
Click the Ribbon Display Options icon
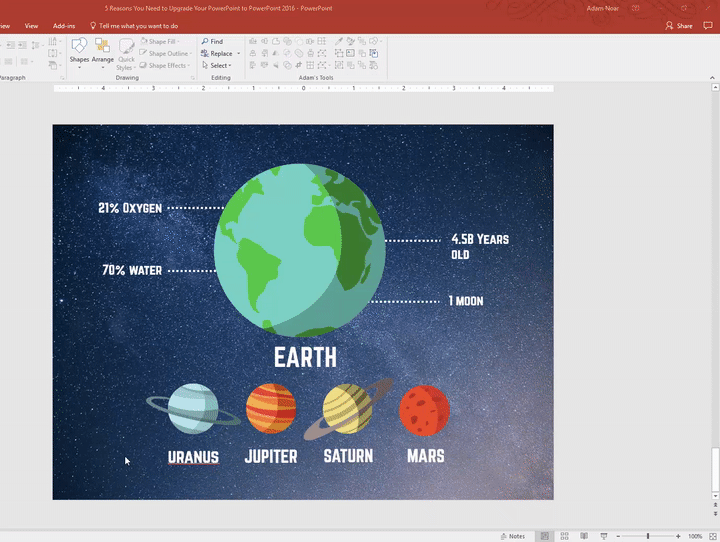pos(635,7)
